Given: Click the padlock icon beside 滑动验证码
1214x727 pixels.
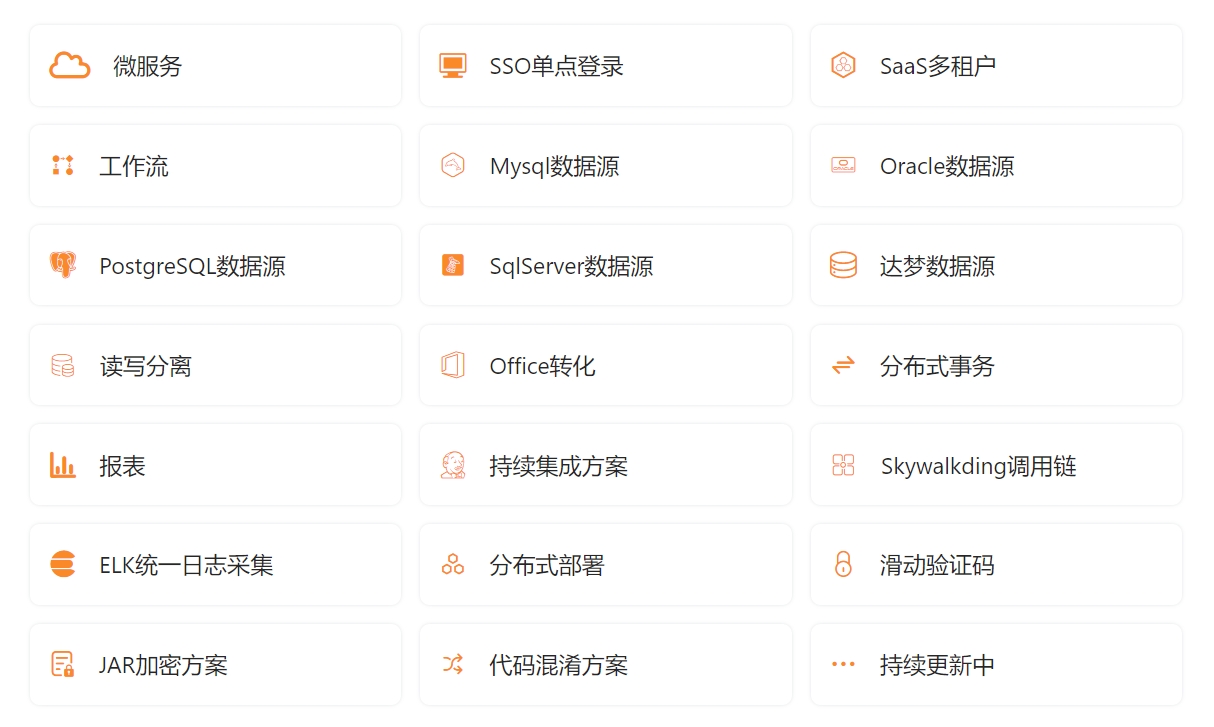Looking at the screenshot, I should coord(843,565).
